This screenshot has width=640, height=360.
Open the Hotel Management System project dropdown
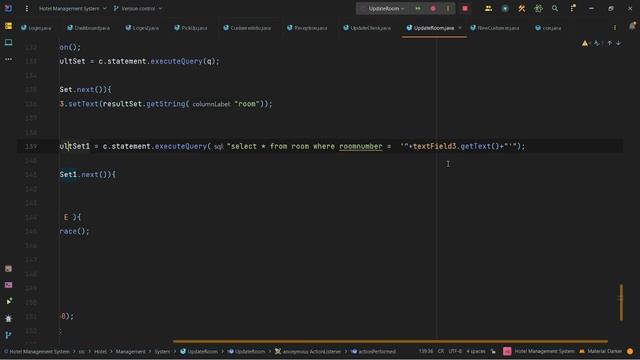click(x=72, y=8)
